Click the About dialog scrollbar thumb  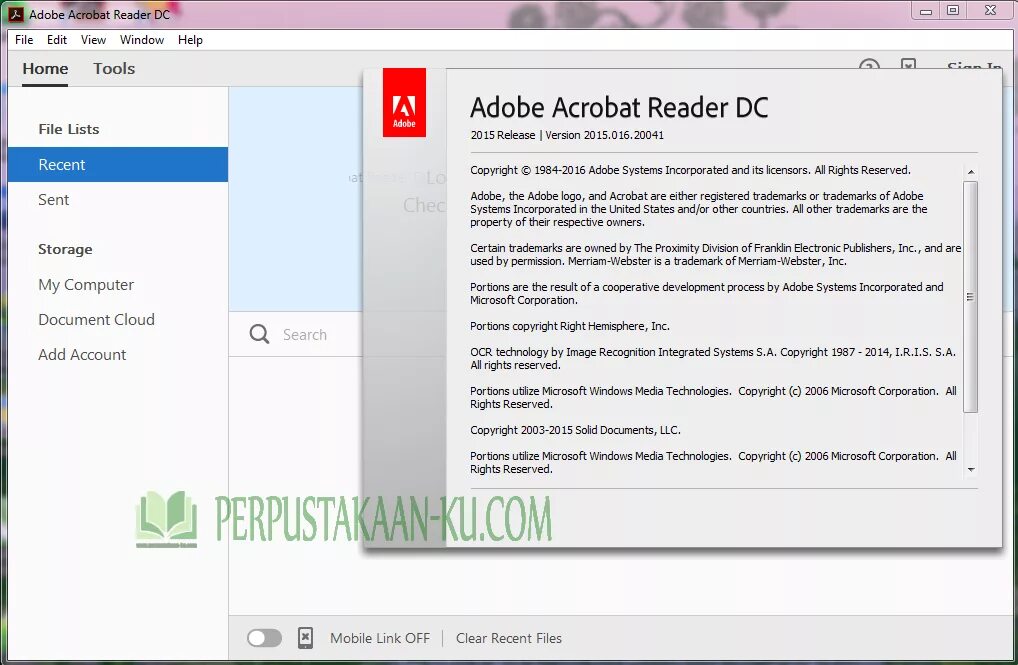[x=971, y=297]
